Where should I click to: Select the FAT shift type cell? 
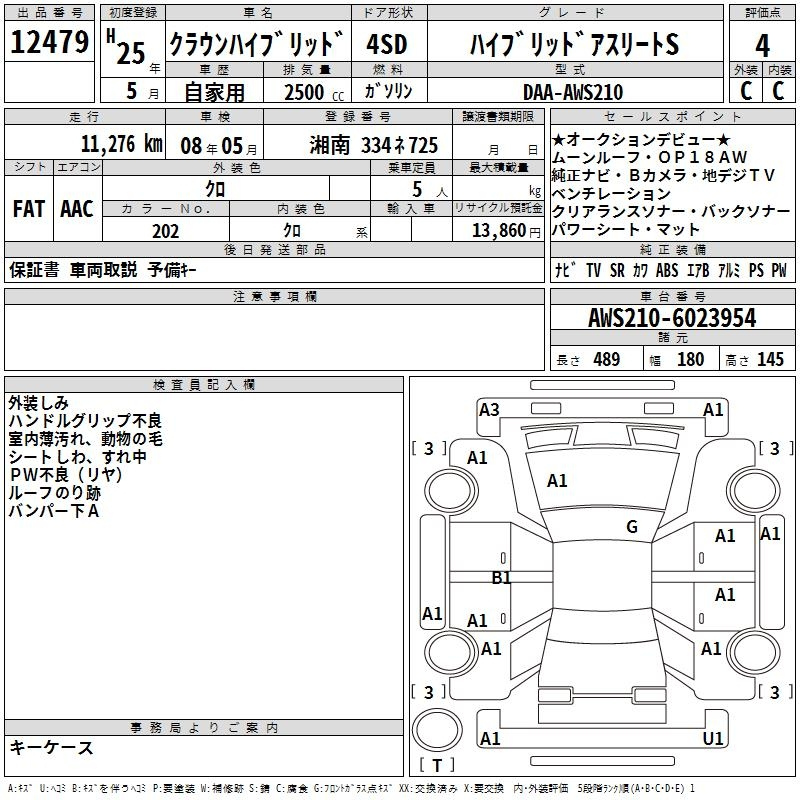coord(29,209)
